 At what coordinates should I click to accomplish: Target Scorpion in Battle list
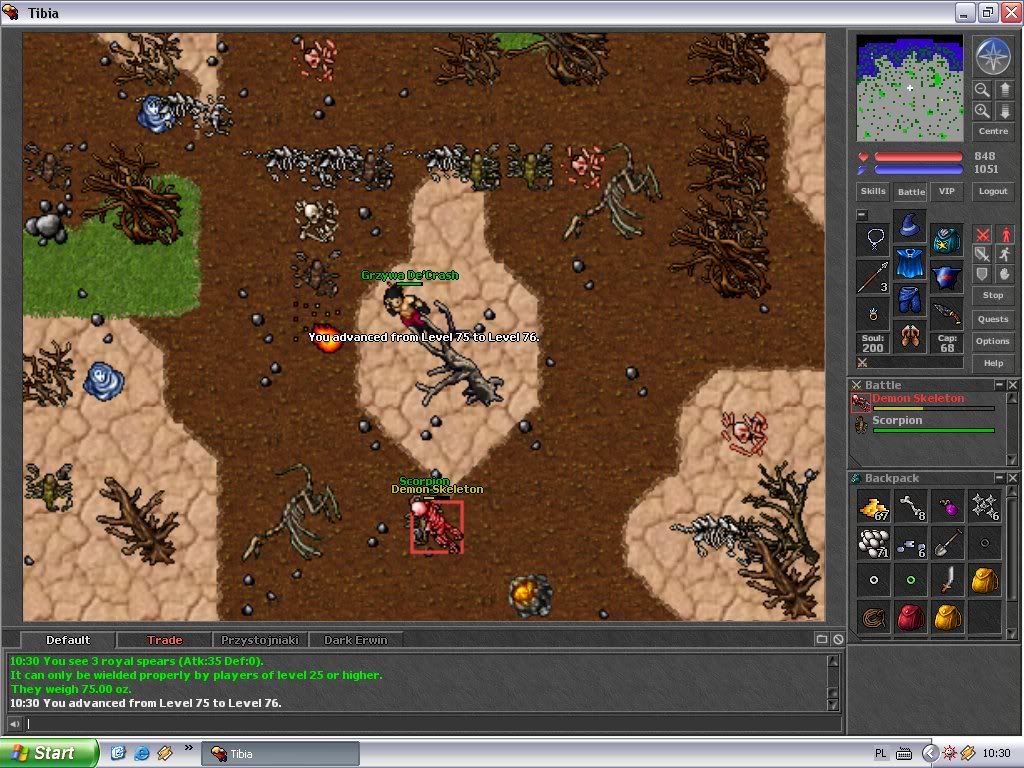(923, 424)
